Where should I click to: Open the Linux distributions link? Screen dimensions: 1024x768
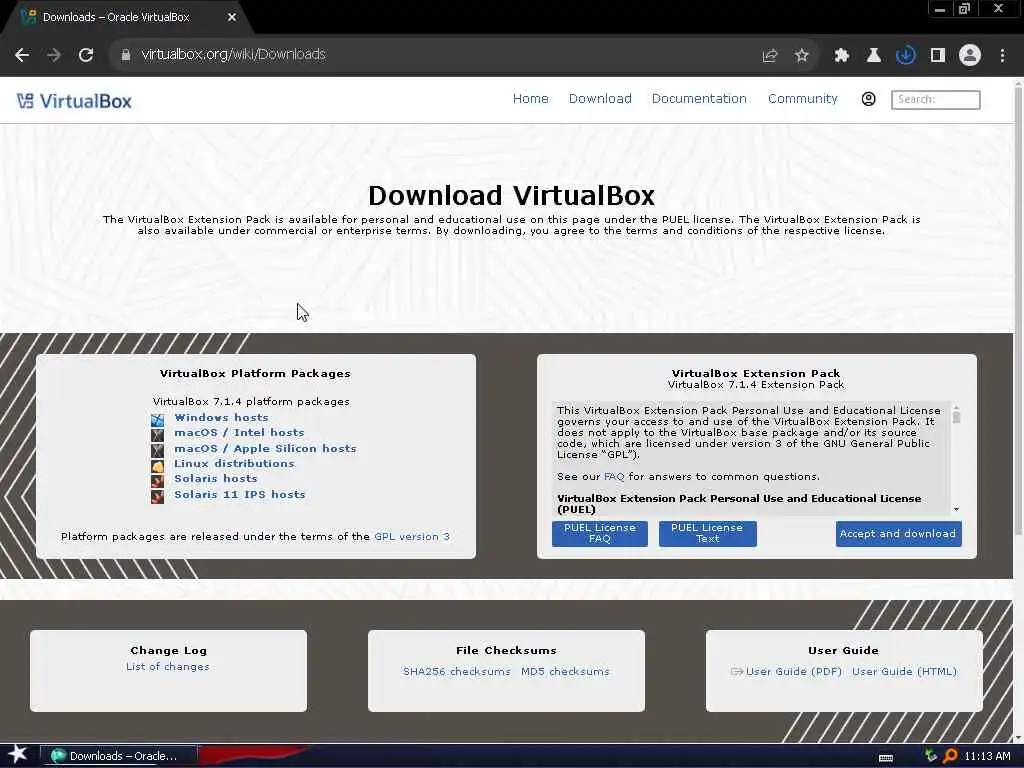(234, 463)
